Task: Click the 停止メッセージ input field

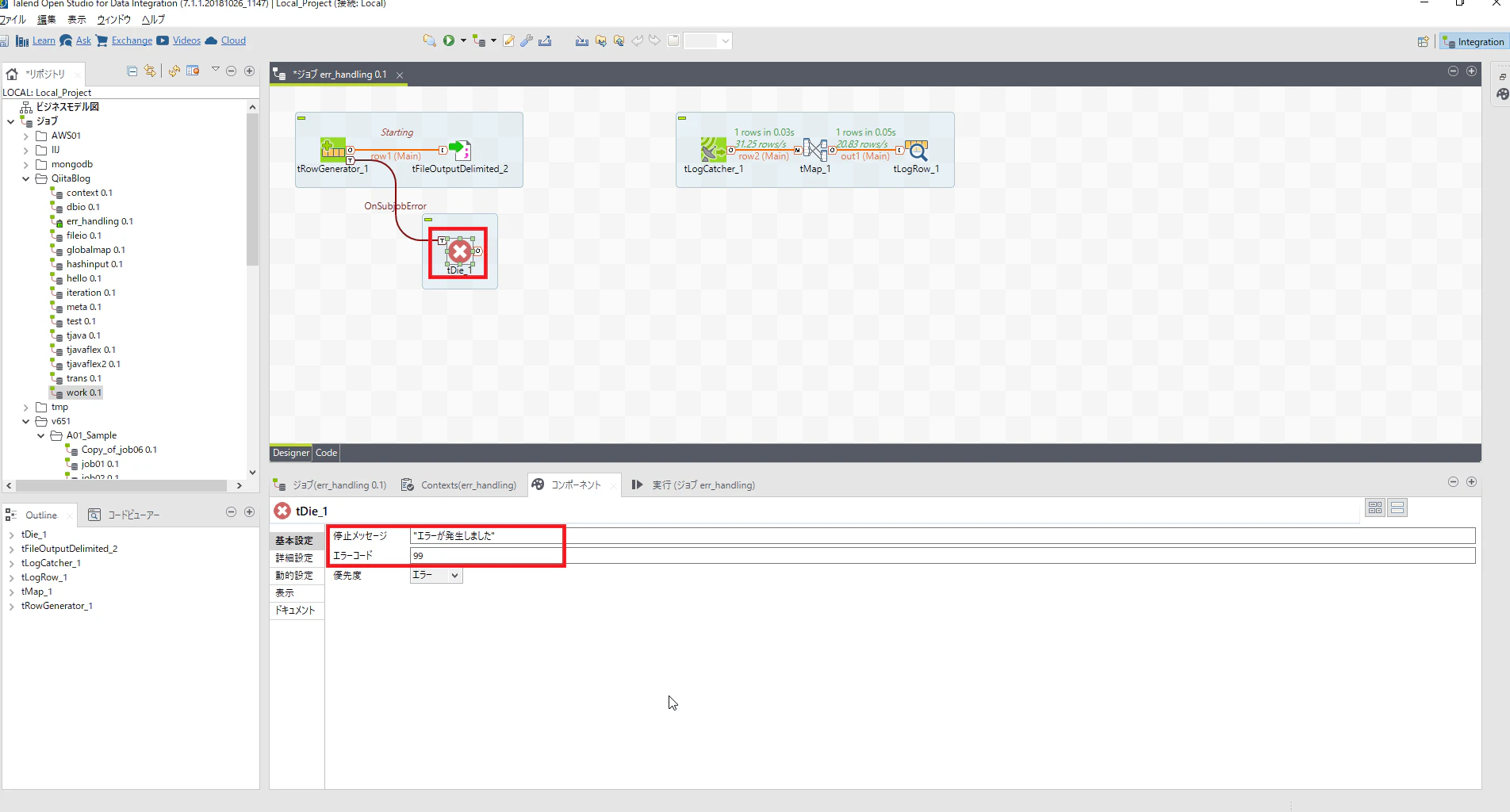Action: tap(942, 536)
